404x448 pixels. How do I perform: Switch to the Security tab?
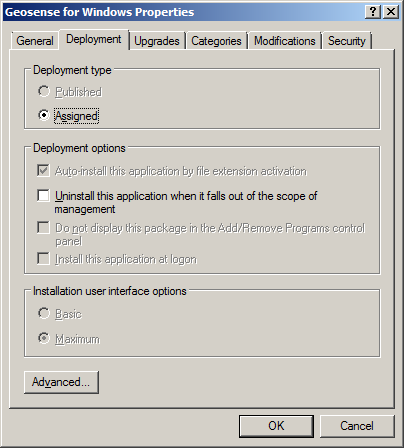(347, 41)
